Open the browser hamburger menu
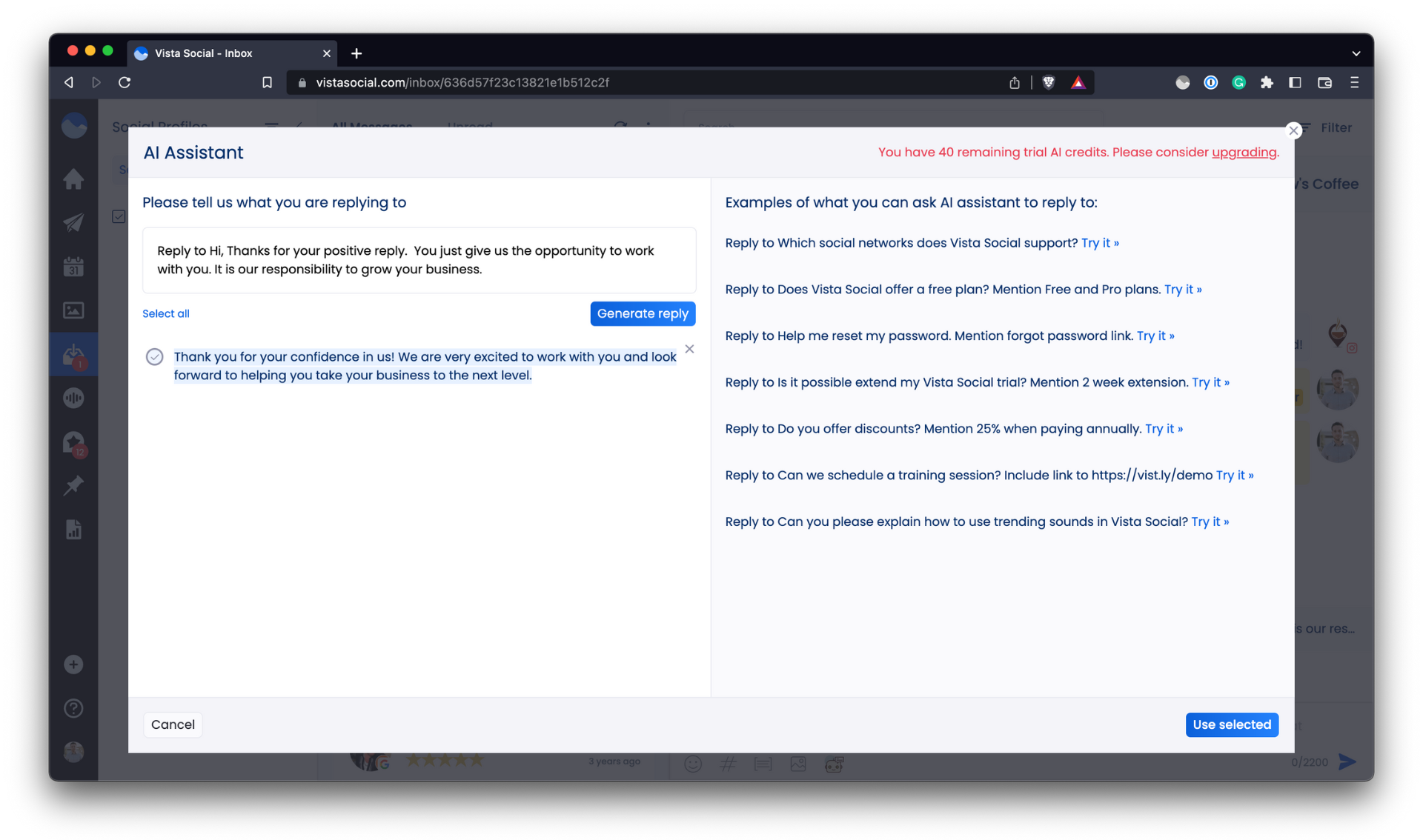The width and height of the screenshot is (1423, 840). point(1354,82)
